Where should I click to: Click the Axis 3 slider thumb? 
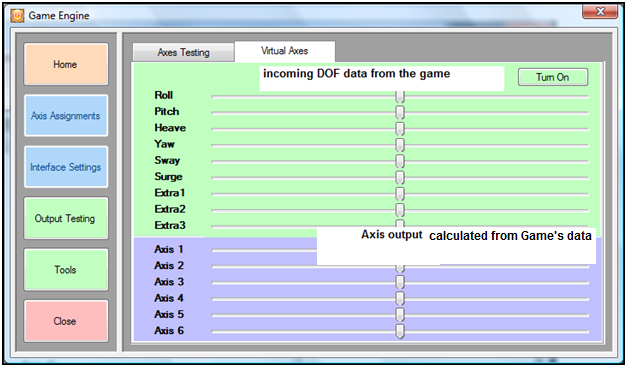[400, 283]
